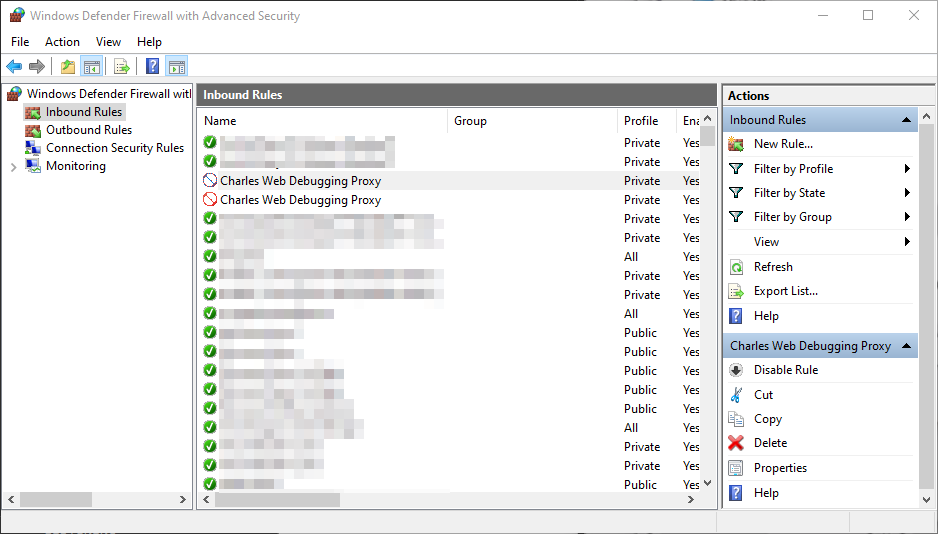Collapse the Charles Web Debugging Proxy actions section

pos(906,346)
